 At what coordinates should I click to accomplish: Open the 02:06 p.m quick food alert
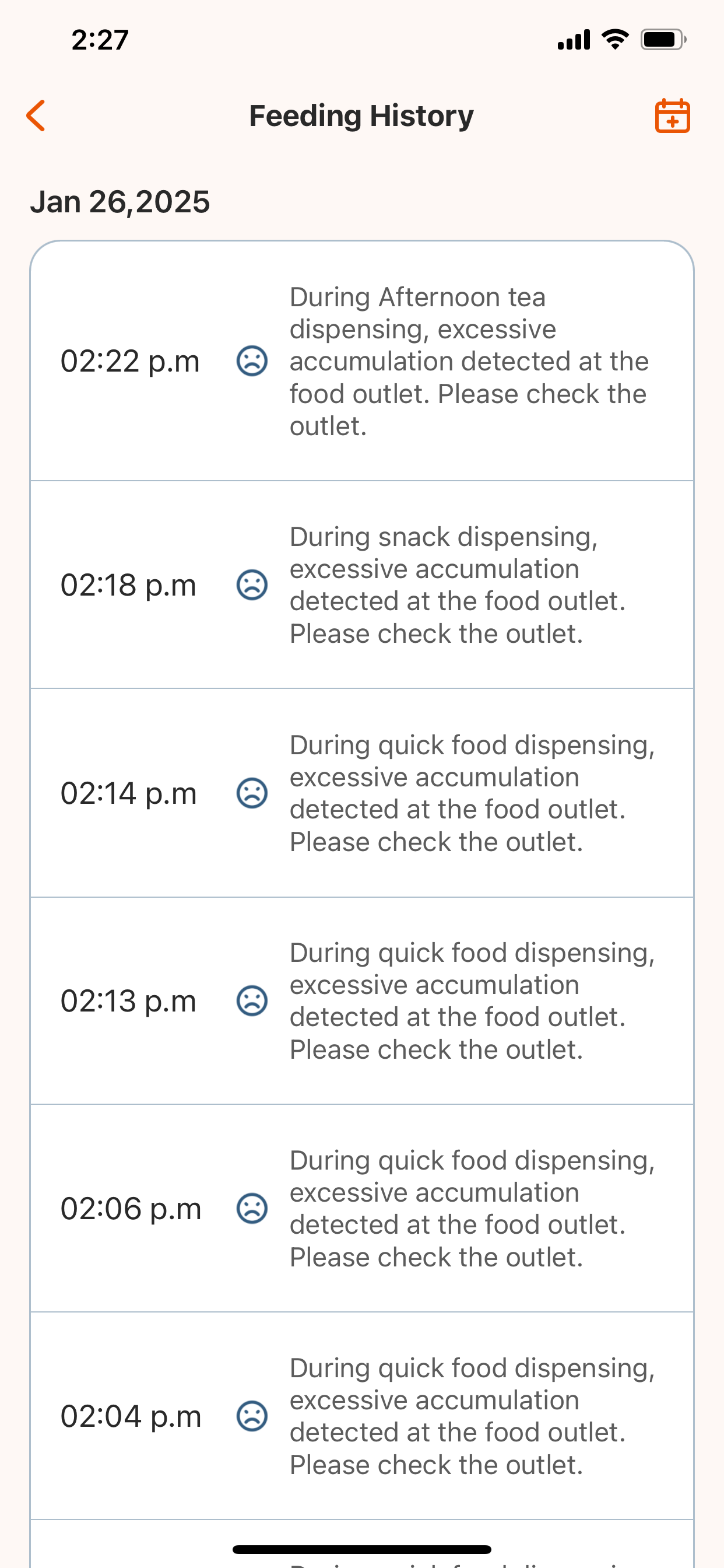[x=472, y=1208]
